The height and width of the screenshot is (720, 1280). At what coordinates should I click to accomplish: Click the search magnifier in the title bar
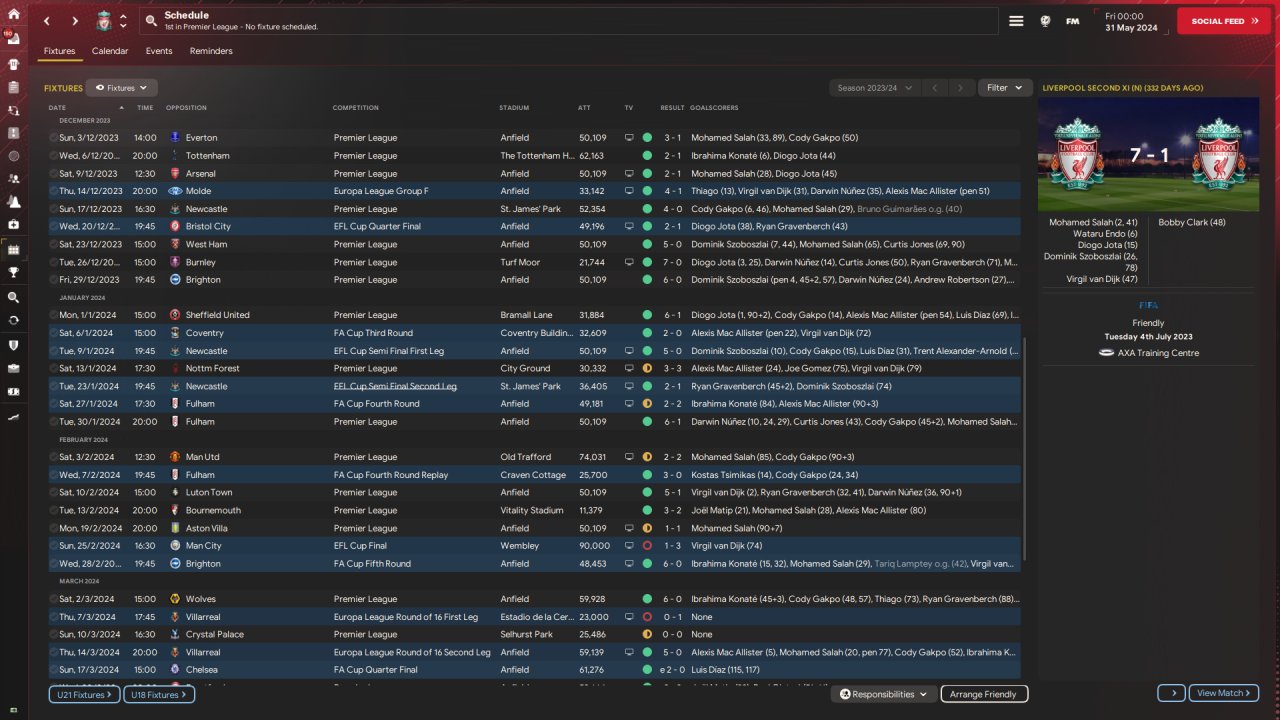coord(150,21)
